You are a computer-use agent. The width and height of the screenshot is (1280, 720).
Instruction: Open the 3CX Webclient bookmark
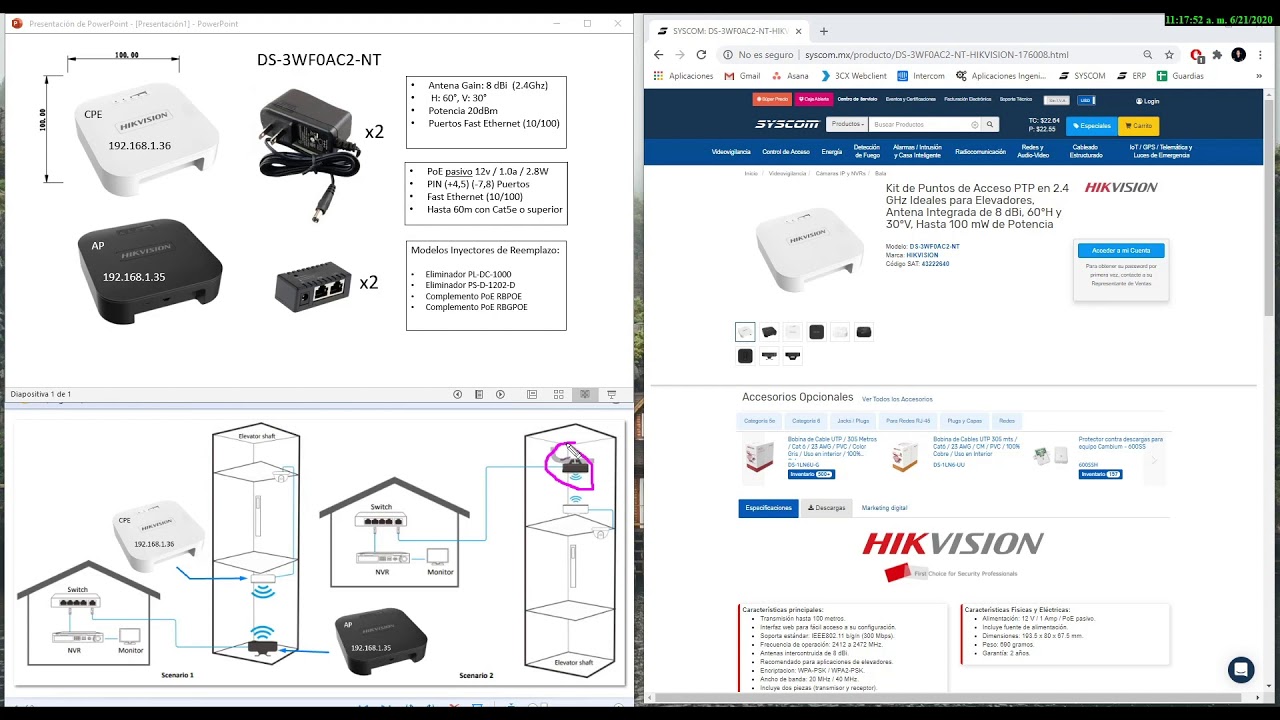coord(854,76)
